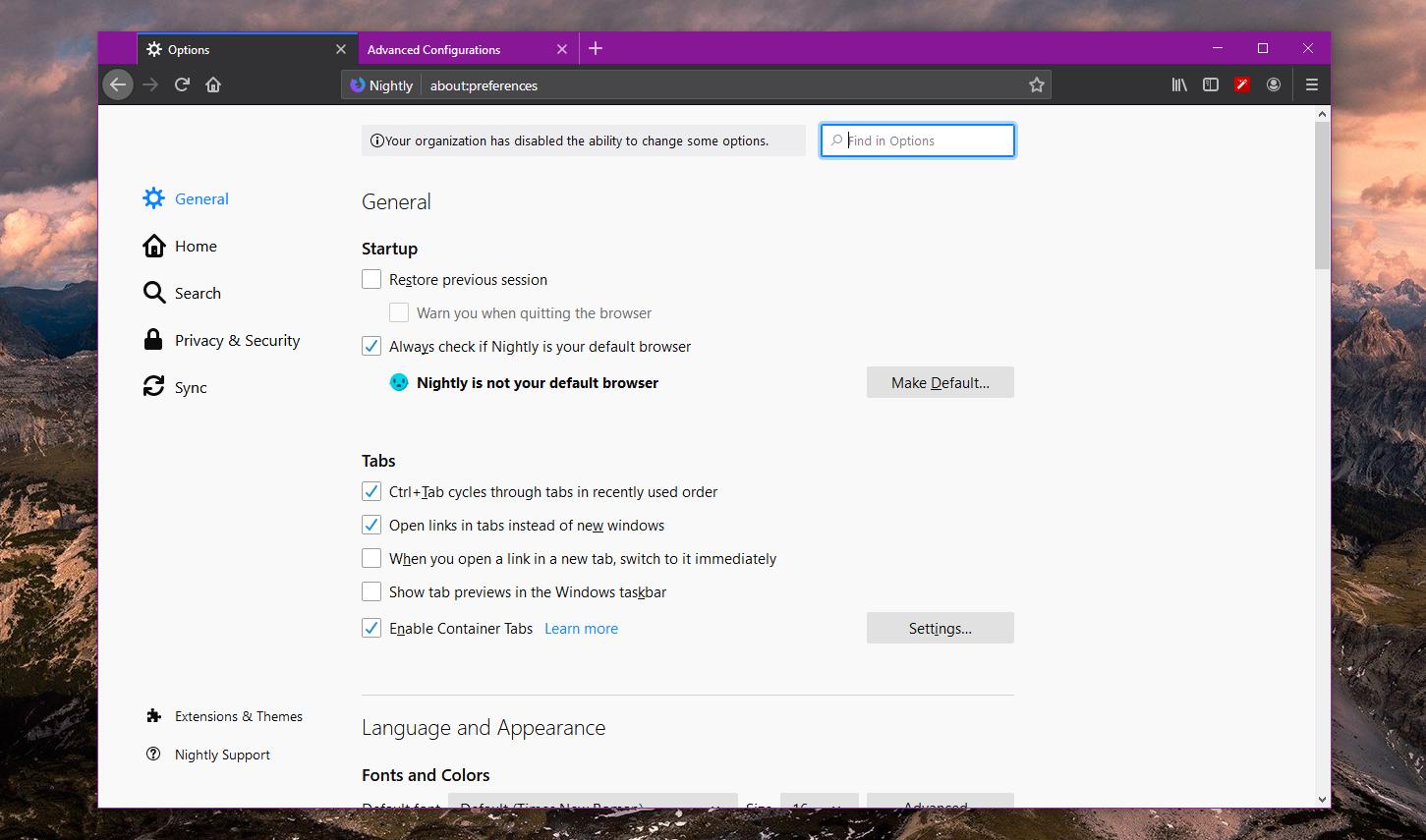Viewport: 1426px width, 840px height.
Task: Enable switching to new tab immediately
Action: coord(371,558)
